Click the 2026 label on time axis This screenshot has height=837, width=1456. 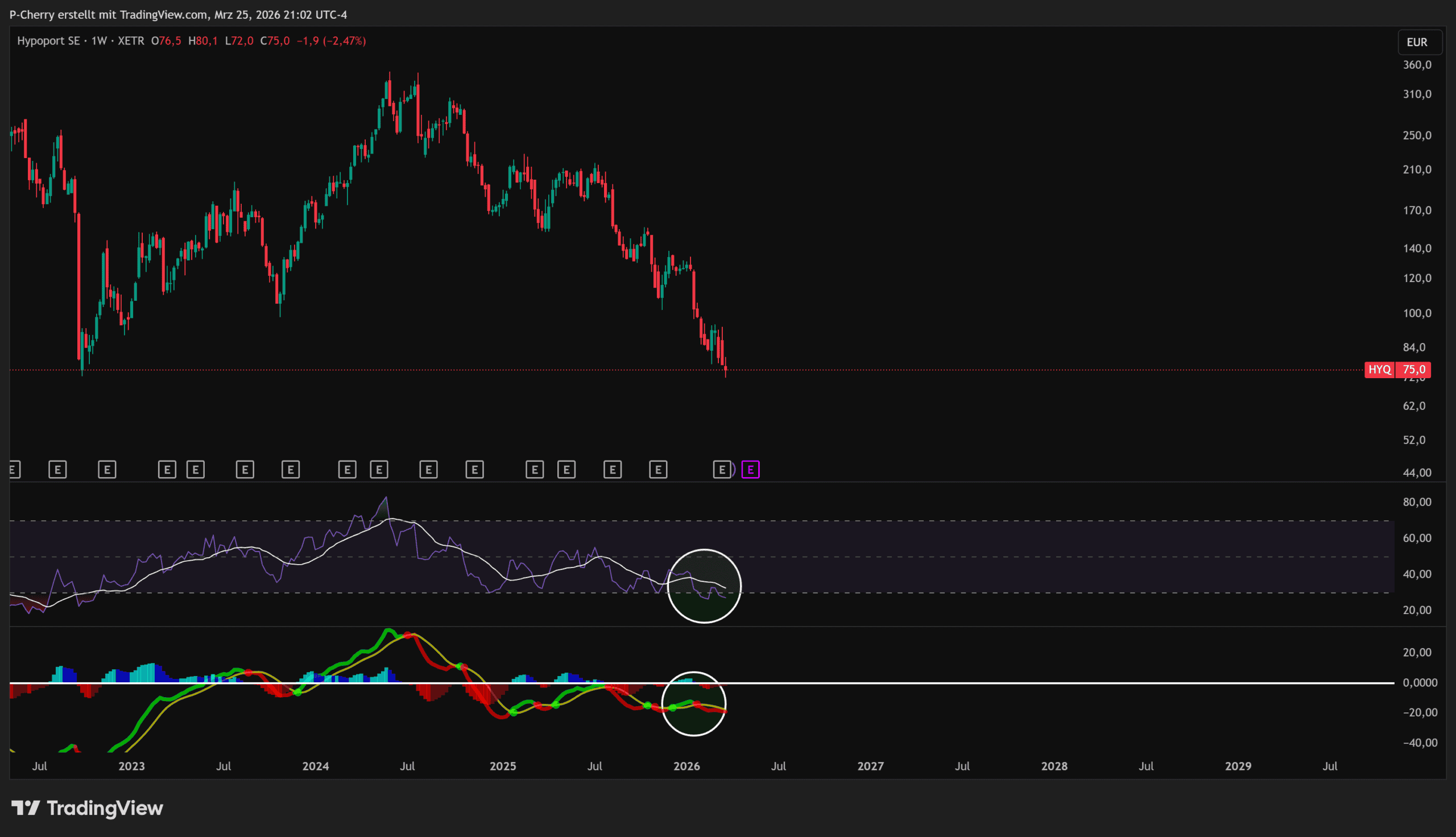(686, 766)
